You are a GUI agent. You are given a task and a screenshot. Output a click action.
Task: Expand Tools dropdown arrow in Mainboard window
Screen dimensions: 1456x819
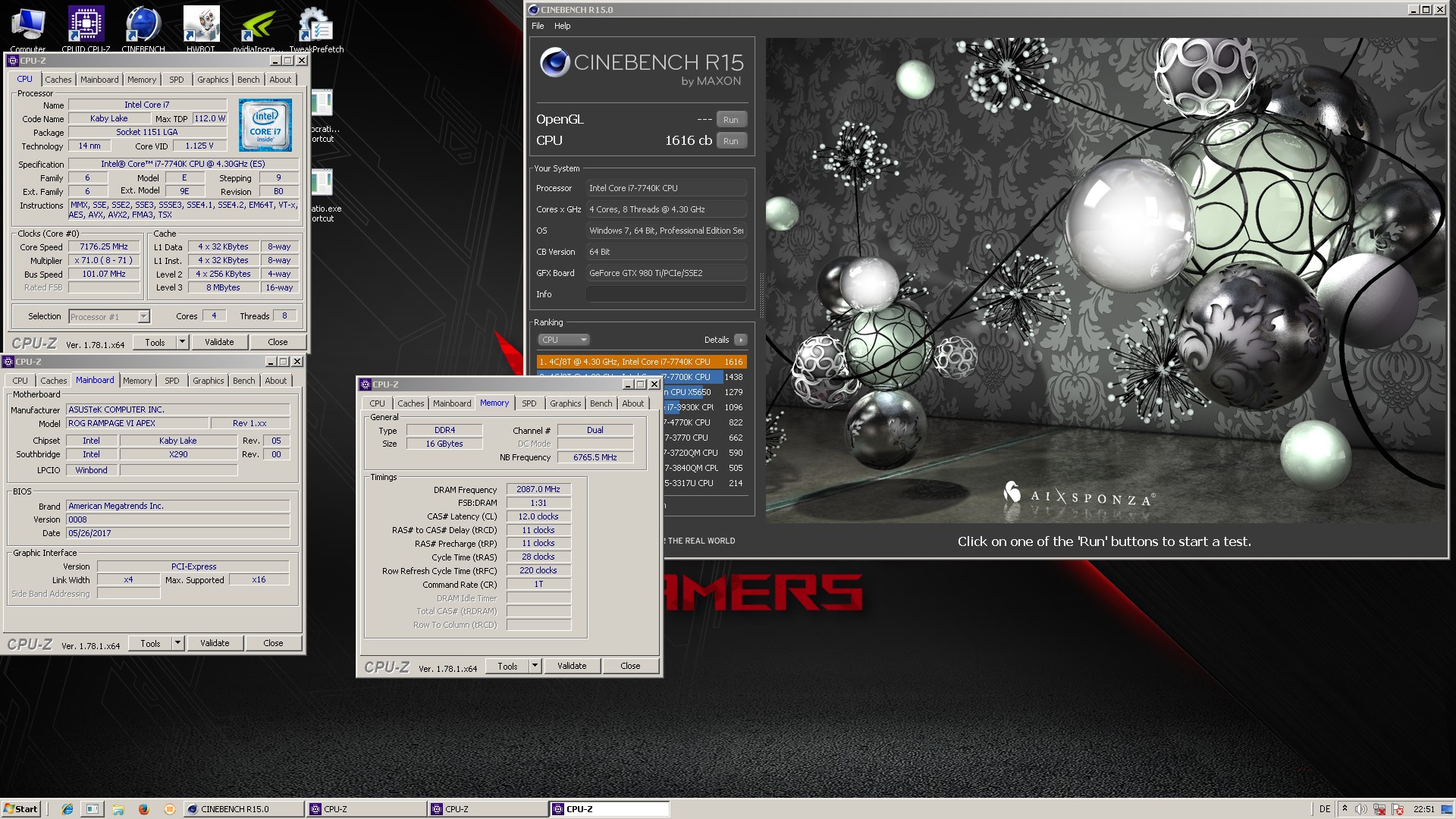coord(177,643)
